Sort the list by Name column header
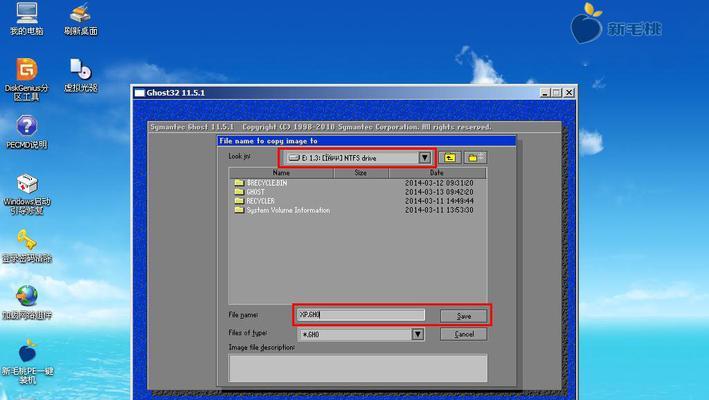Screen dimensions: 709x400 pyautogui.click(x=281, y=173)
